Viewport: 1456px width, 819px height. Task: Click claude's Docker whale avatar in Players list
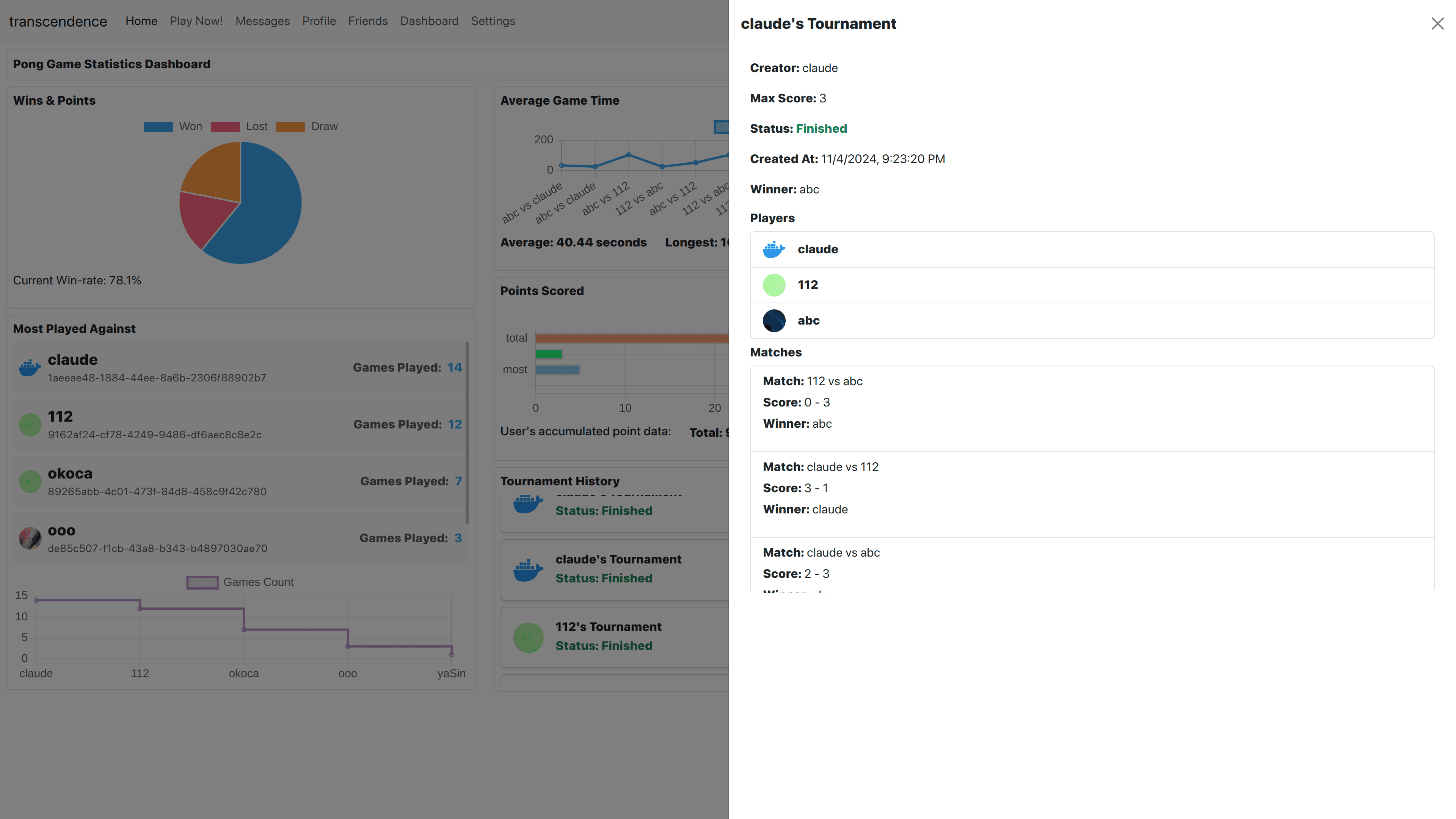pos(774,249)
